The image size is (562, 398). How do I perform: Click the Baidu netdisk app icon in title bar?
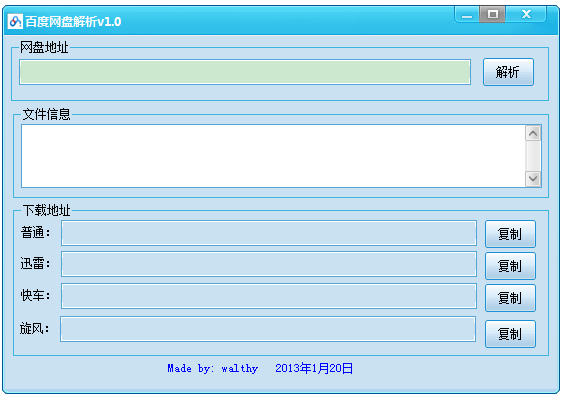(x=15, y=22)
